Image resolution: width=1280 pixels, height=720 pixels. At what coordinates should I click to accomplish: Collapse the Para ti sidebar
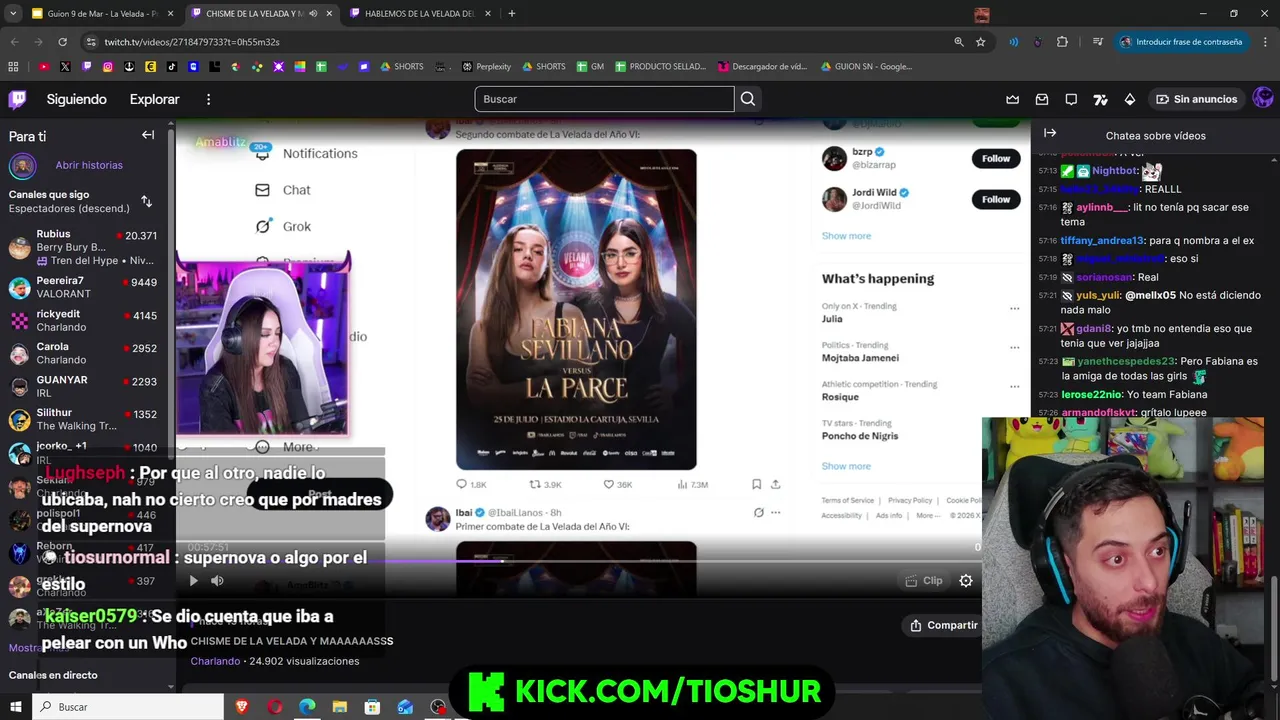click(148, 135)
